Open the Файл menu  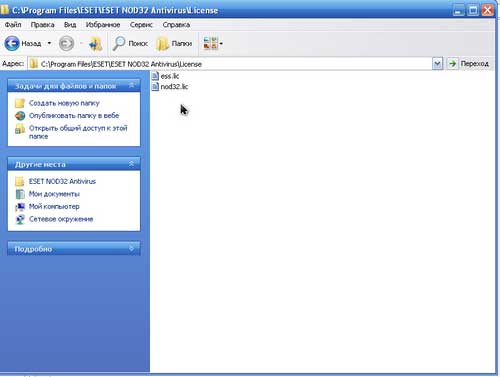point(13,25)
